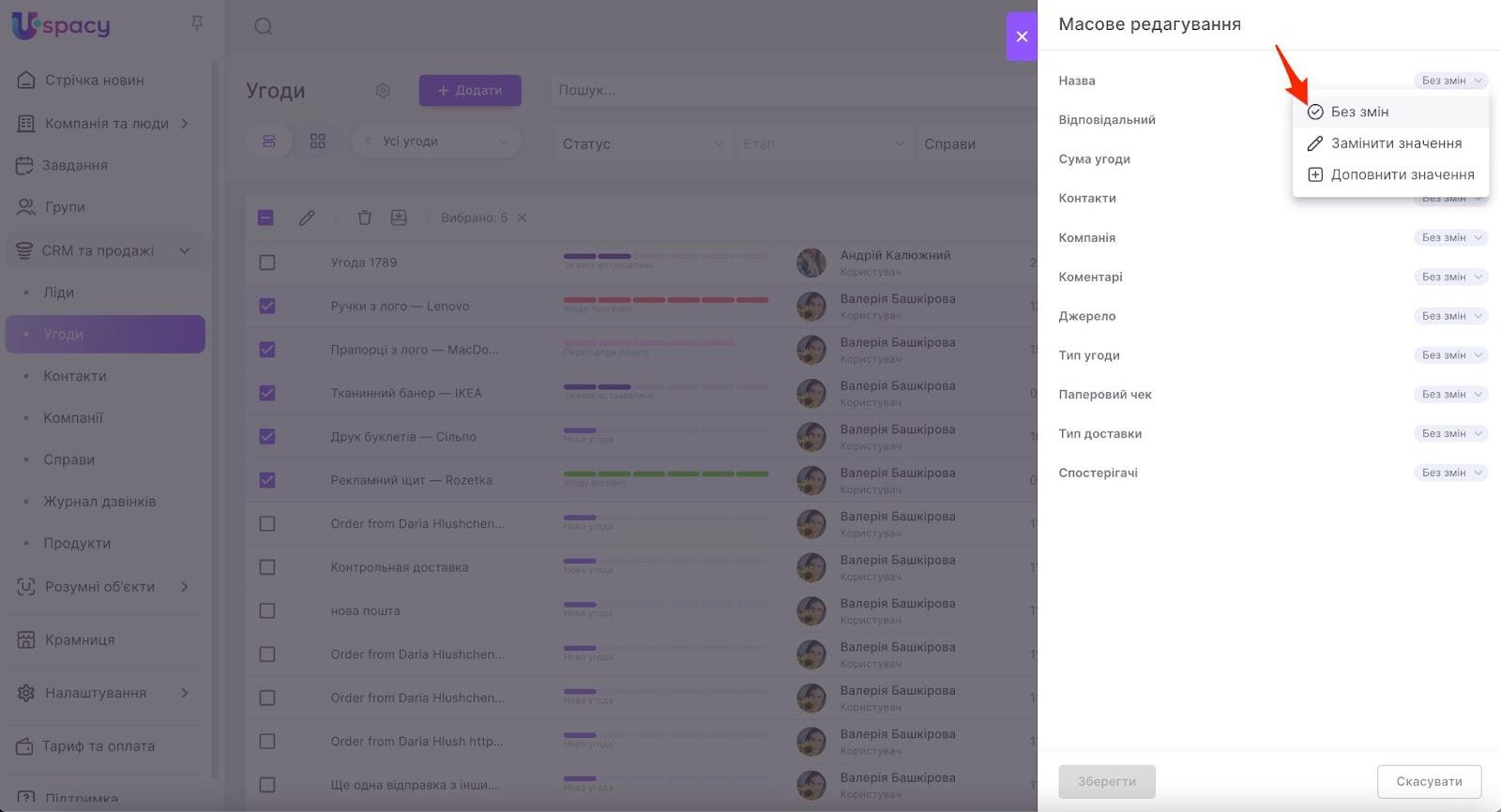Close the mass edit panel with purple X
The width and height of the screenshot is (1501, 812).
point(1022,37)
